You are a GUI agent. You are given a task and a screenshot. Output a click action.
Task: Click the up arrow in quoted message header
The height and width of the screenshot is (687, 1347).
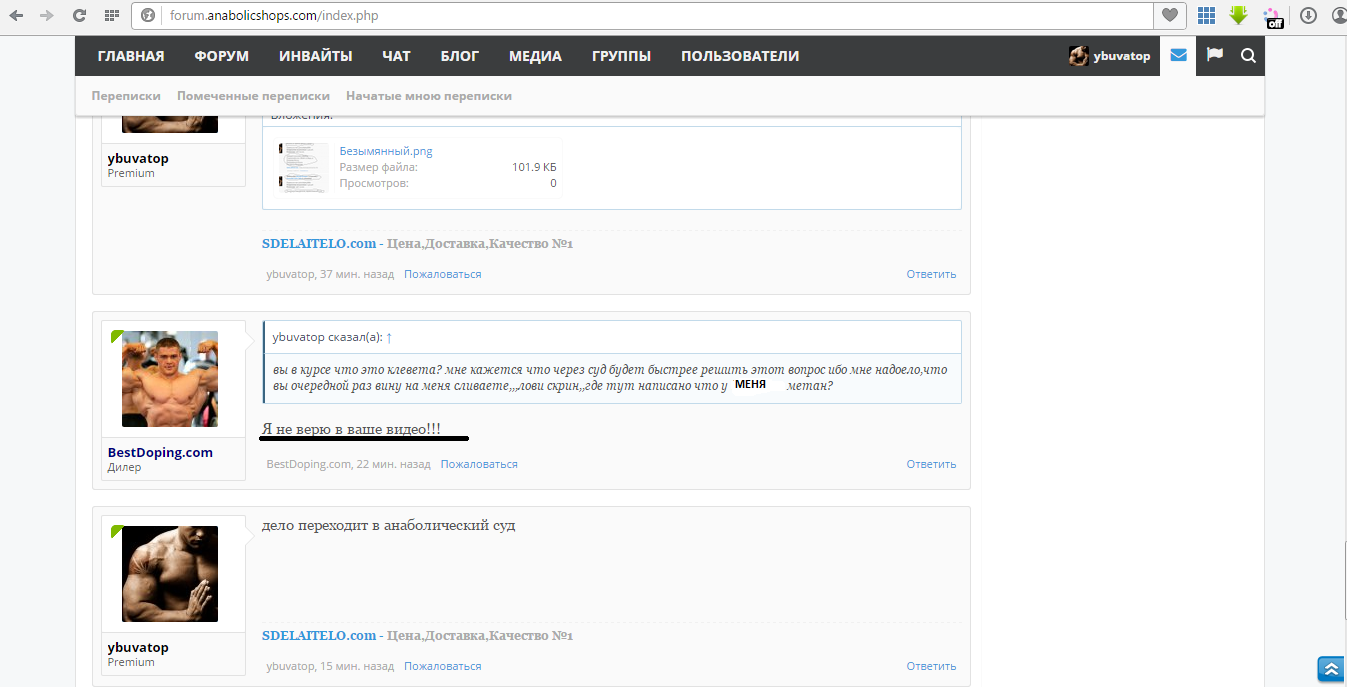pyautogui.click(x=389, y=337)
